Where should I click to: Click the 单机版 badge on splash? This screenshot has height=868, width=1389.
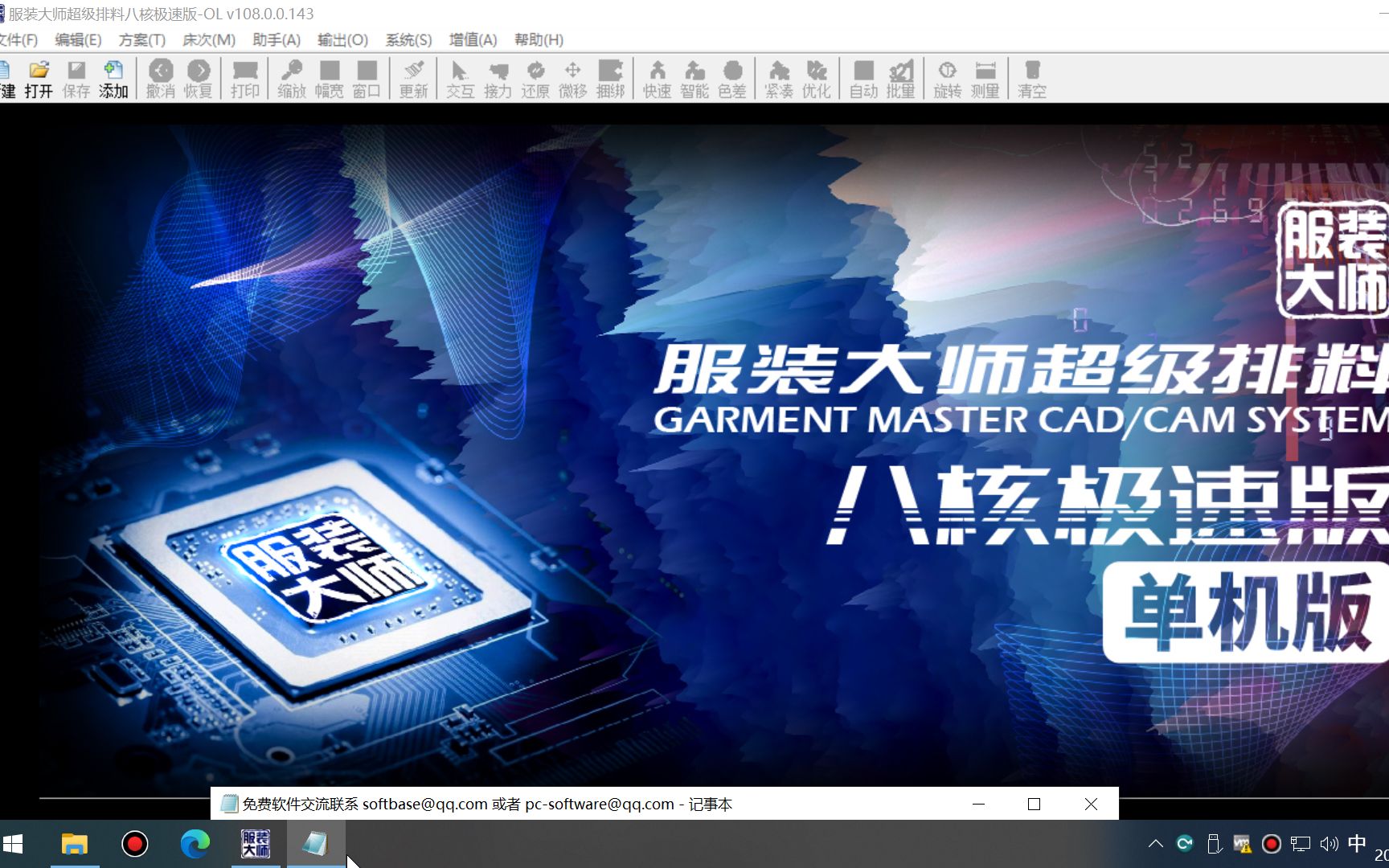pyautogui.click(x=1246, y=612)
